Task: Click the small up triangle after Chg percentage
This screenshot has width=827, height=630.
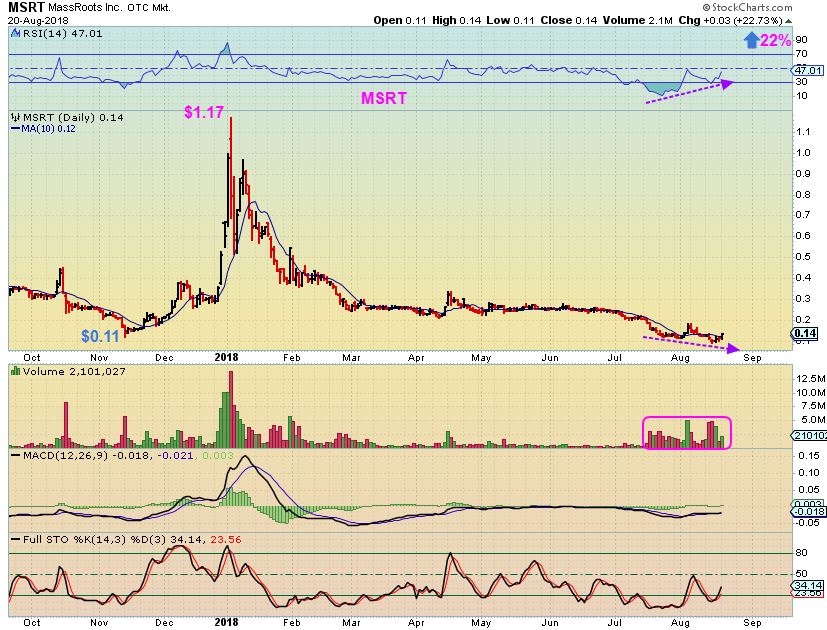Action: [788, 21]
